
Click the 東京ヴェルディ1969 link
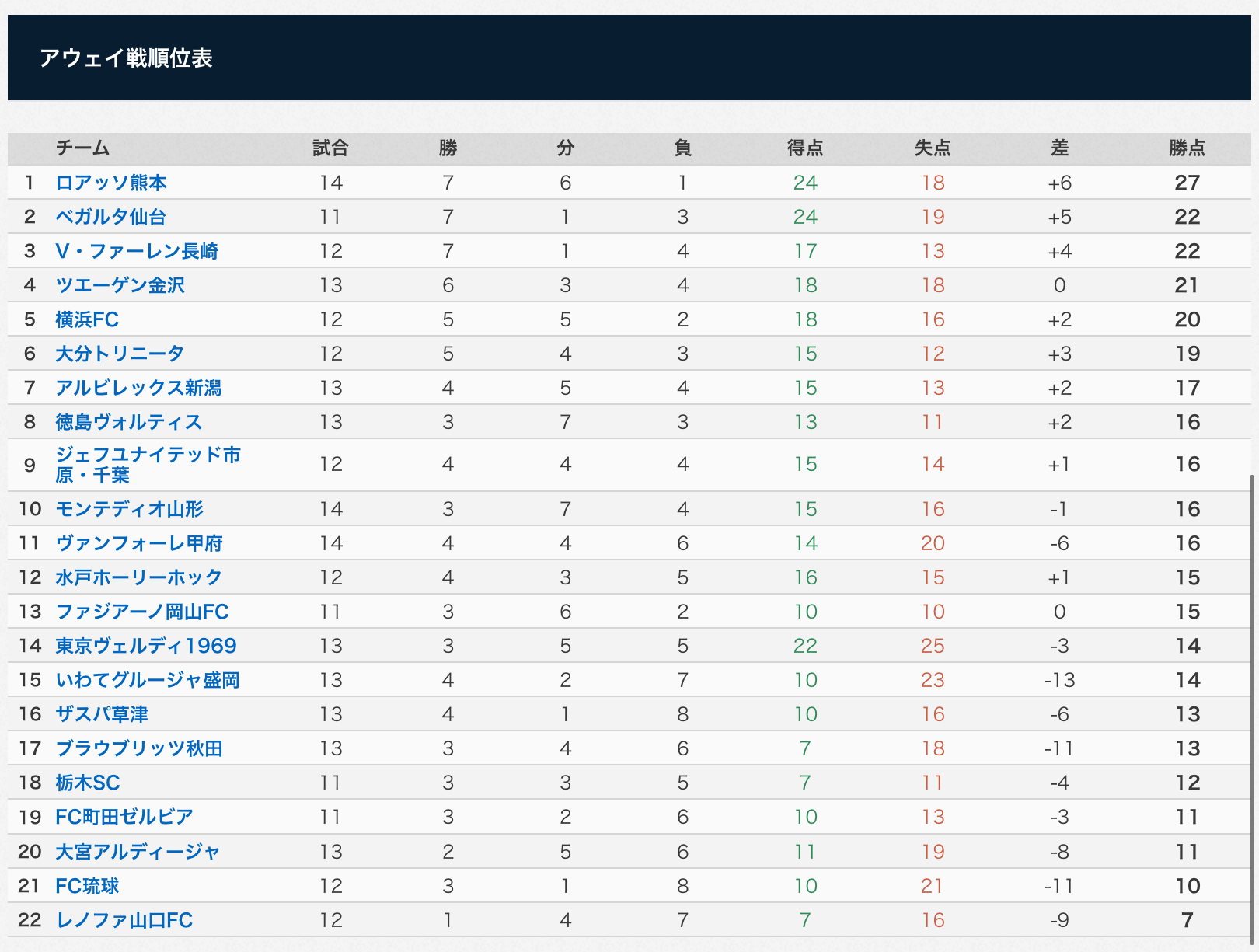(146, 646)
